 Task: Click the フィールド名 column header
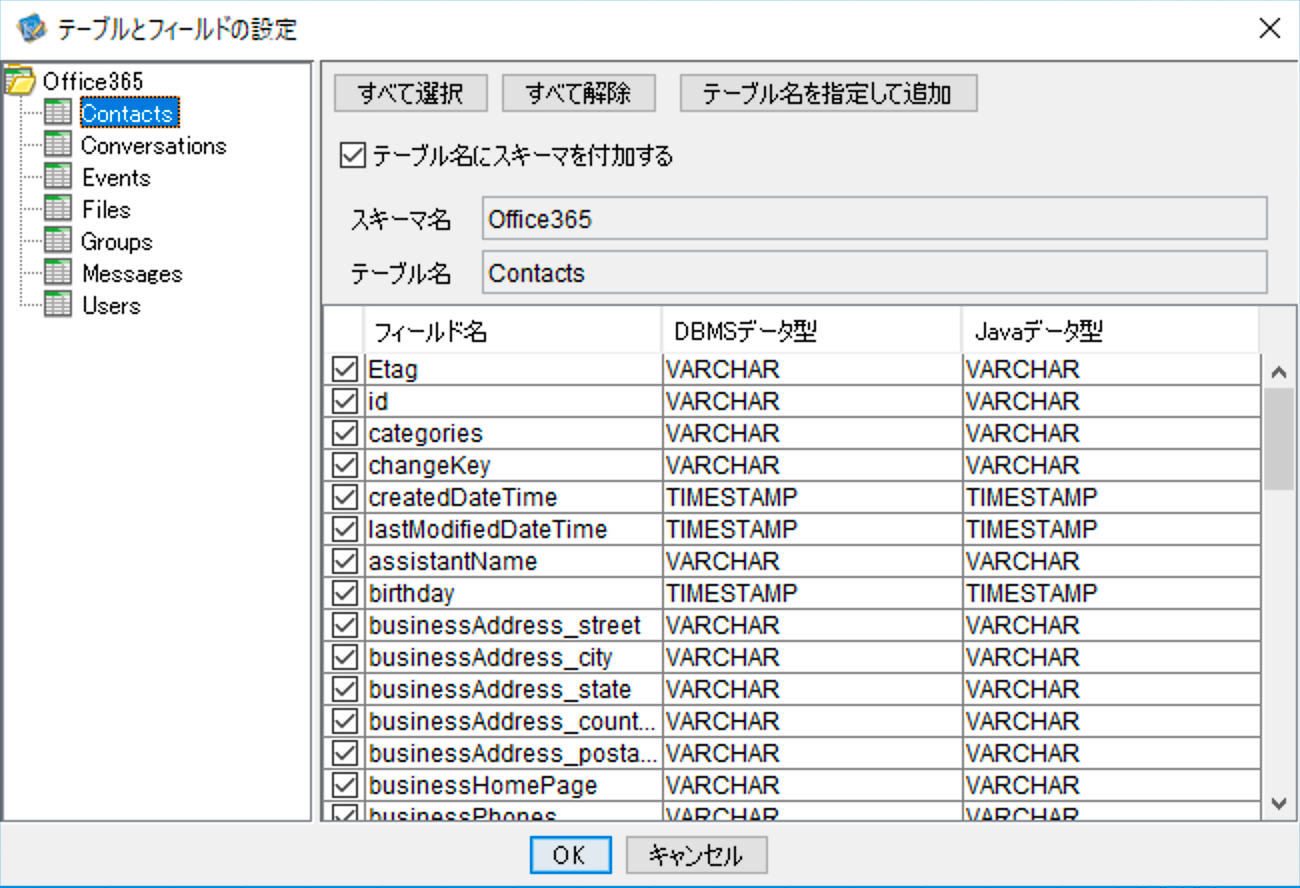tap(512, 331)
